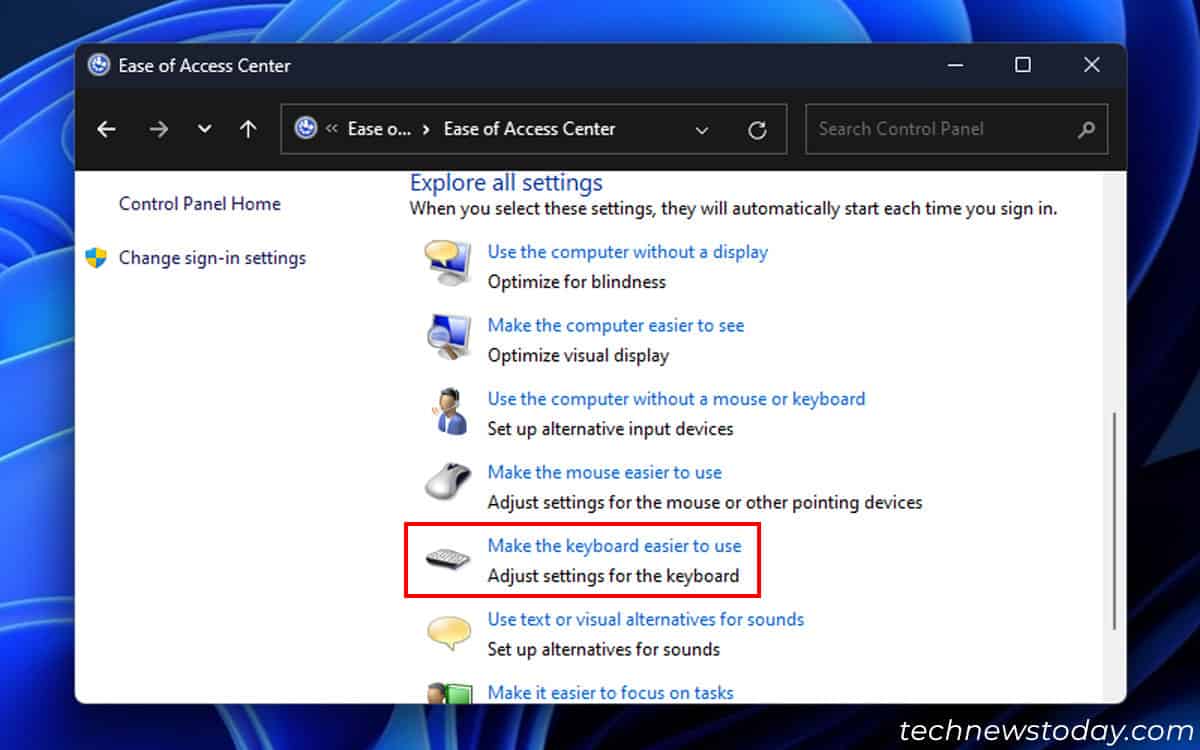Click the search magnifier icon
Screen dimensions: 1200x750
pos(1086,129)
